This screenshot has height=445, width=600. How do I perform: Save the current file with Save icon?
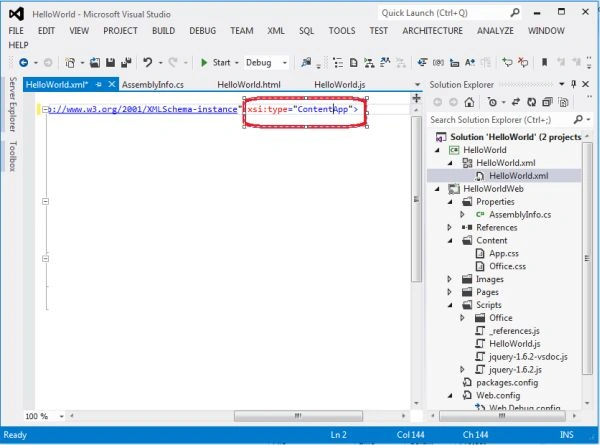click(x=111, y=62)
